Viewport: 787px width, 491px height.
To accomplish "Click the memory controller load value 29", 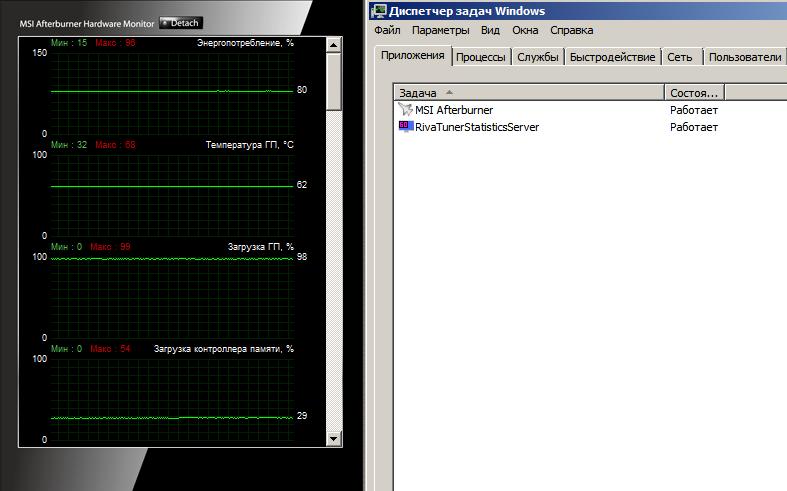I will point(302,416).
